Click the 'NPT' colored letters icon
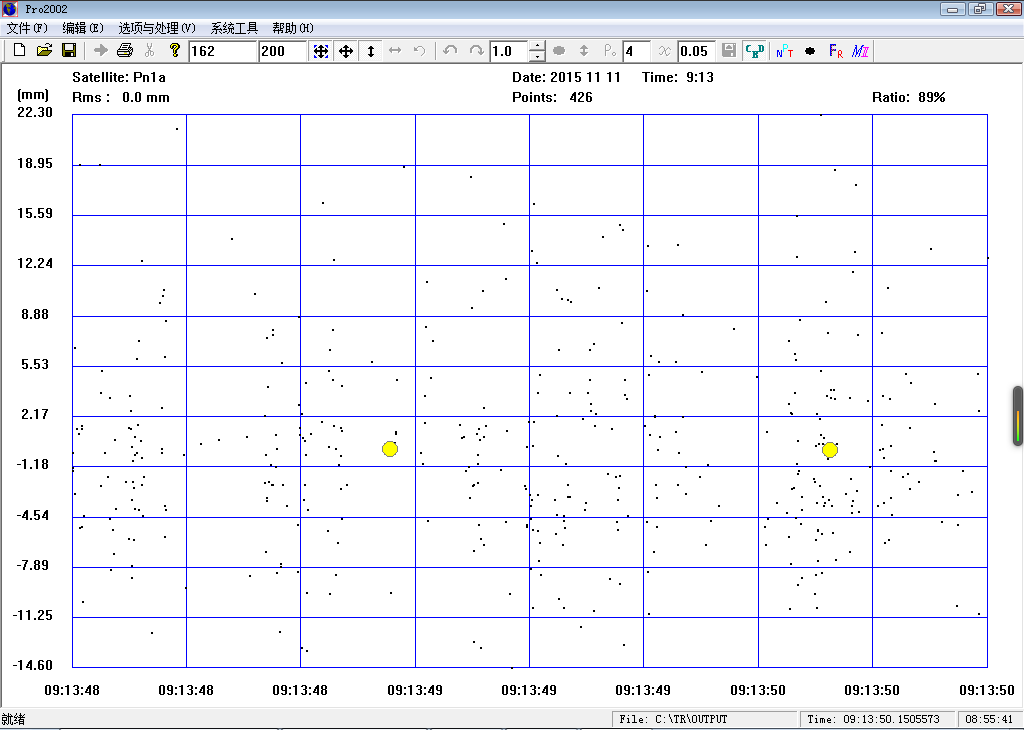The height and width of the screenshot is (730, 1024). (x=785, y=51)
